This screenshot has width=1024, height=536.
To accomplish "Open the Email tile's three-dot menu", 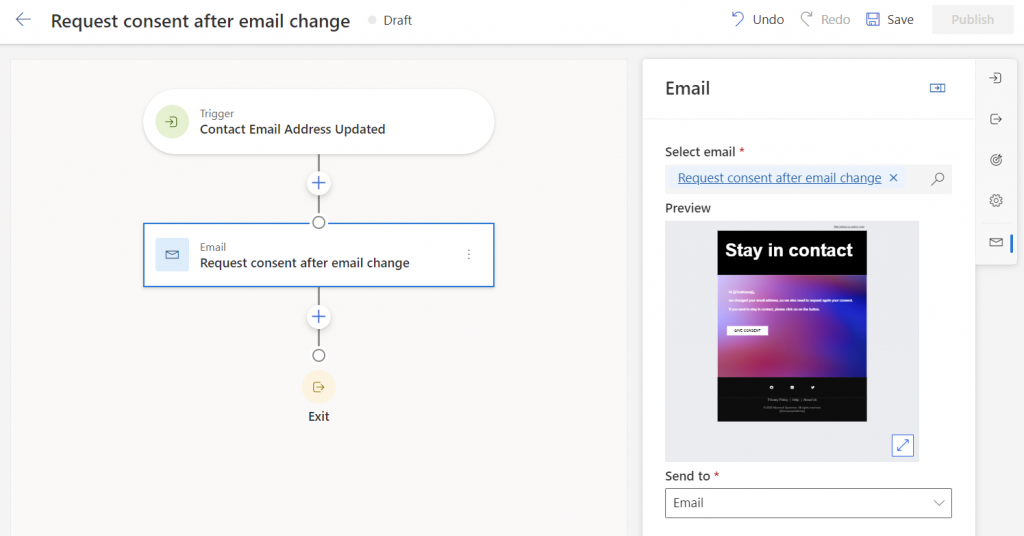I will click(x=468, y=255).
